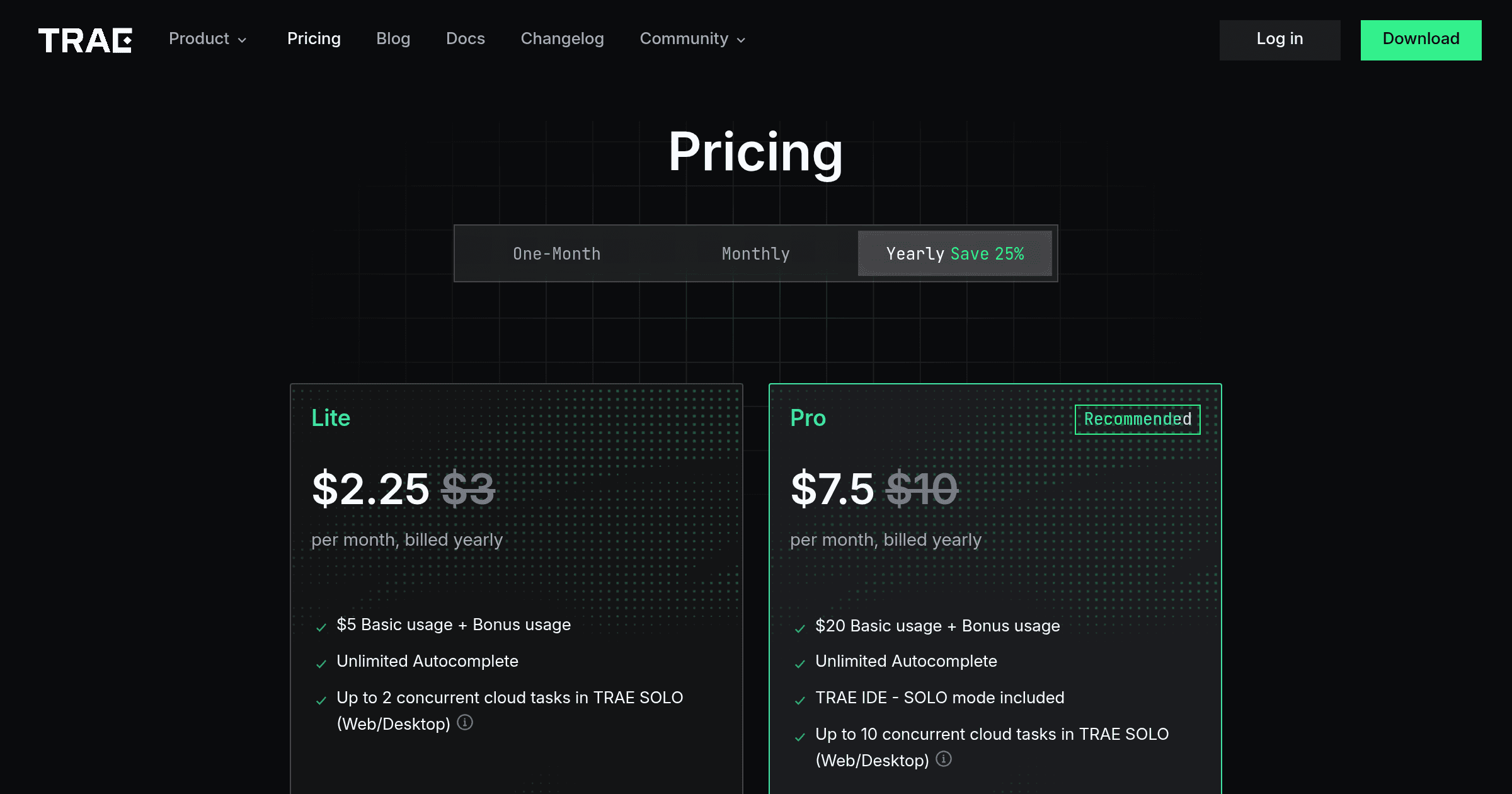Click the green Download button
This screenshot has width=1512, height=794.
[1421, 40]
